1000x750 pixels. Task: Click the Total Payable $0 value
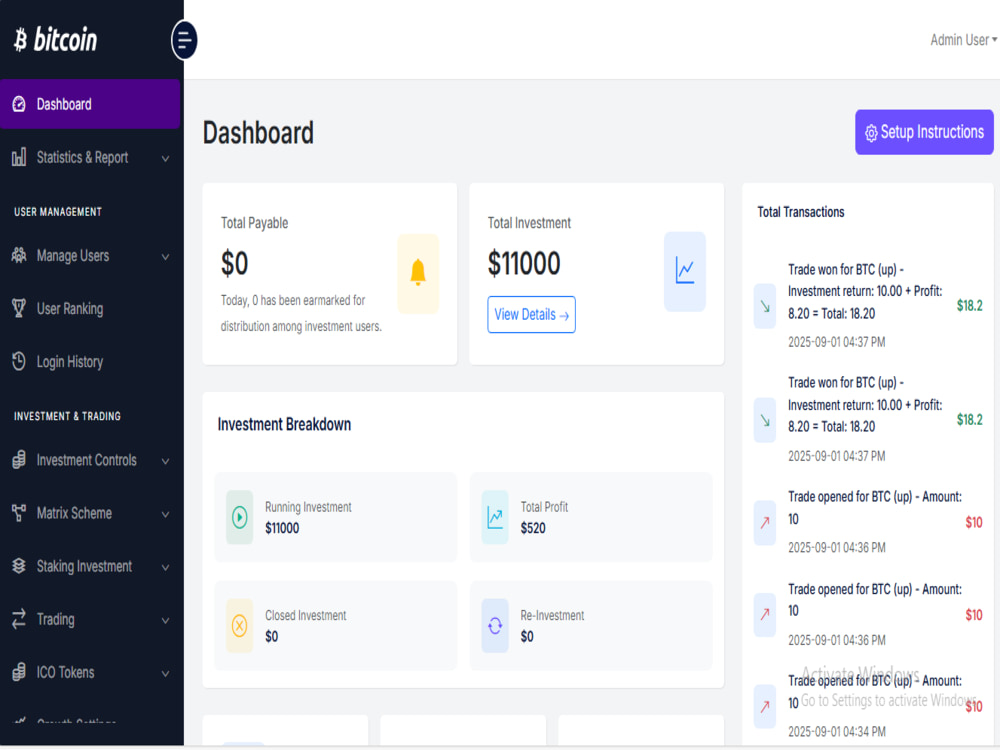click(235, 263)
